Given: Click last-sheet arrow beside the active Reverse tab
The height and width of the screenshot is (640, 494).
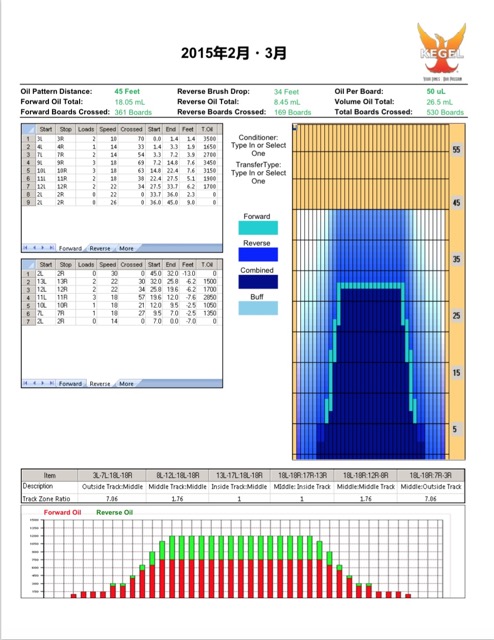Looking at the screenshot, I should [x=51, y=383].
